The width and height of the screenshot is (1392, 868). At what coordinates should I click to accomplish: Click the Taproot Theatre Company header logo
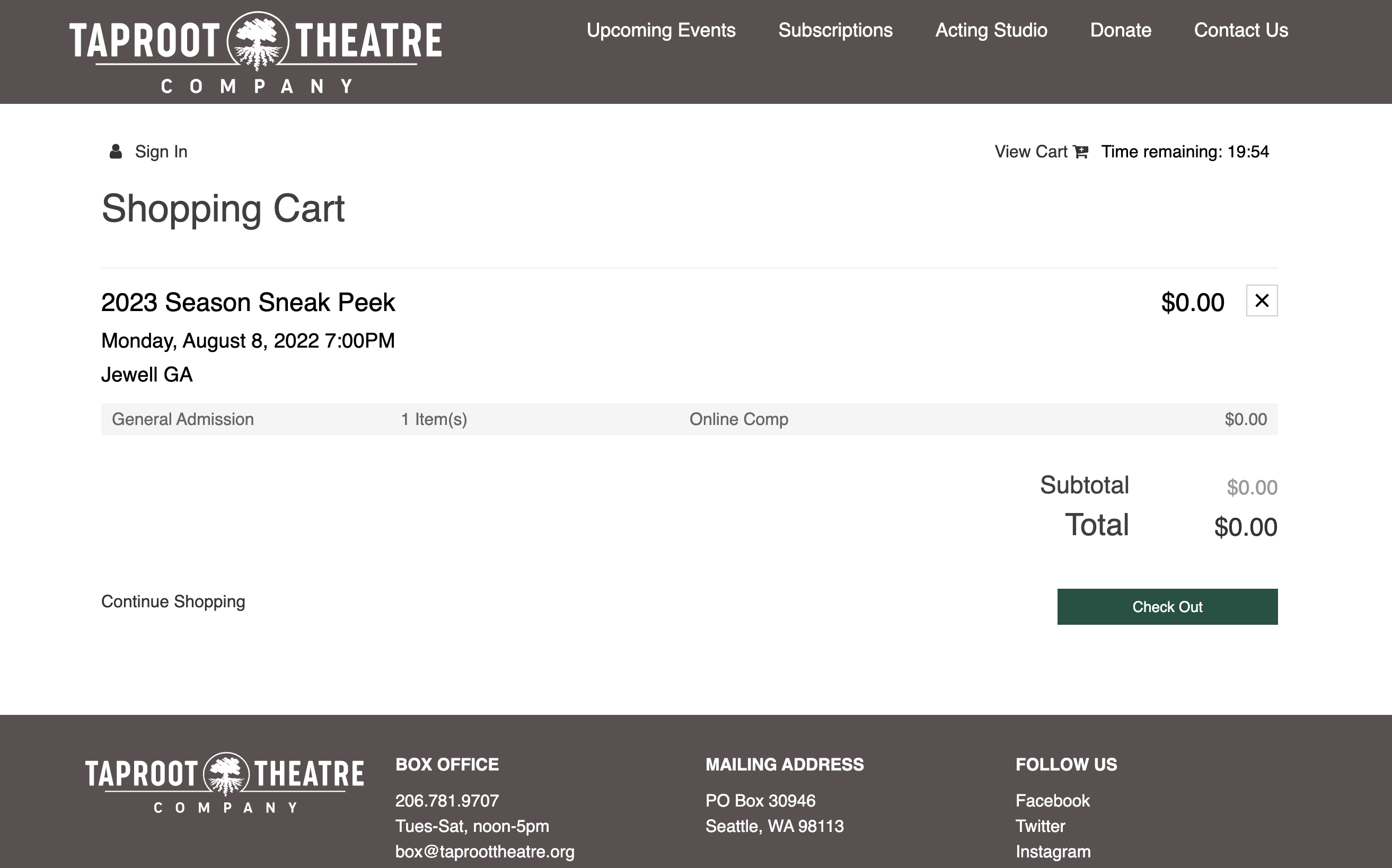point(256,52)
